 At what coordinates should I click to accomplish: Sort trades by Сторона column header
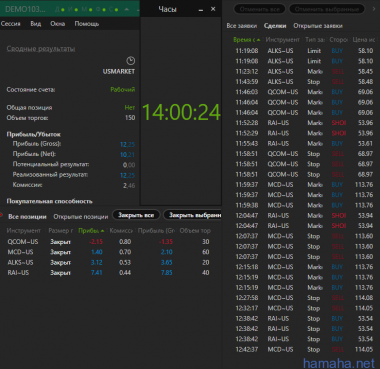339,40
